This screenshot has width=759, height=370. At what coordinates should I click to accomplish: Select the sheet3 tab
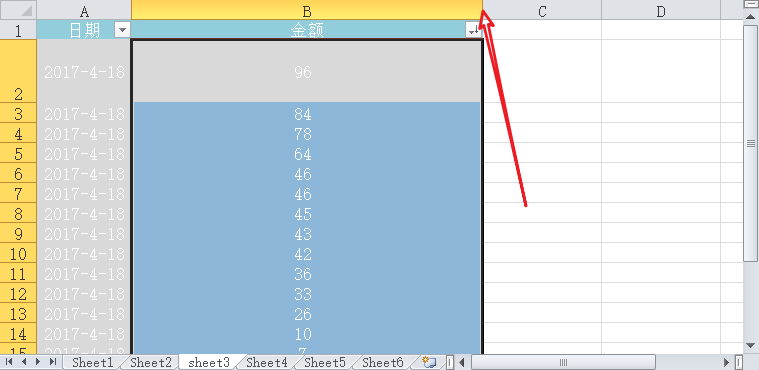(209, 362)
